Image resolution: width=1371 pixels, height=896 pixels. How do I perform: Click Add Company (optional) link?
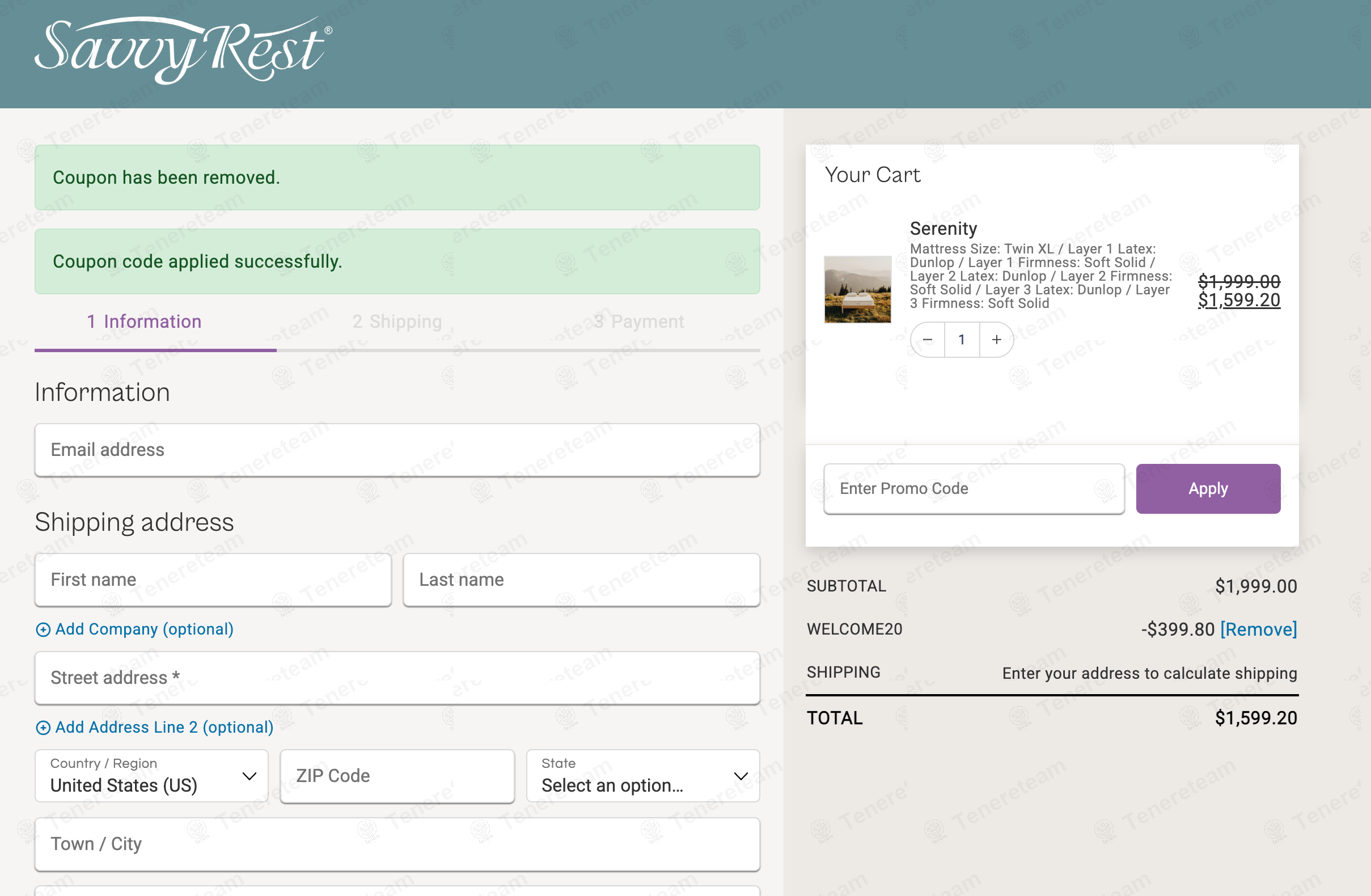tap(144, 629)
